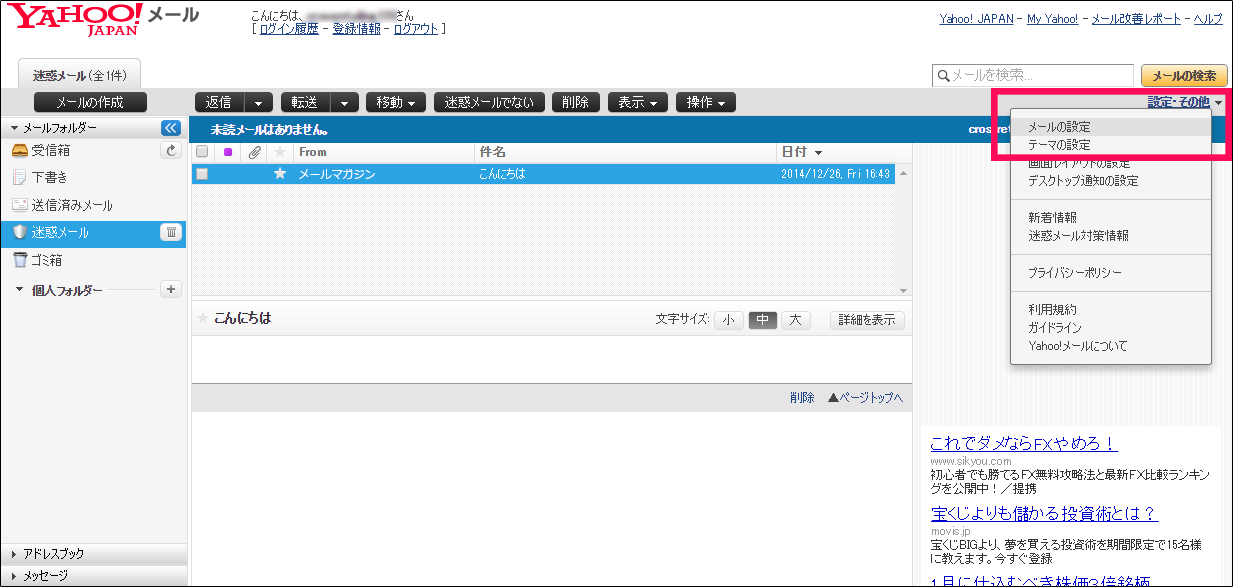Choose テーマの設定 menu item
1233x587 pixels.
click(x=1059, y=145)
